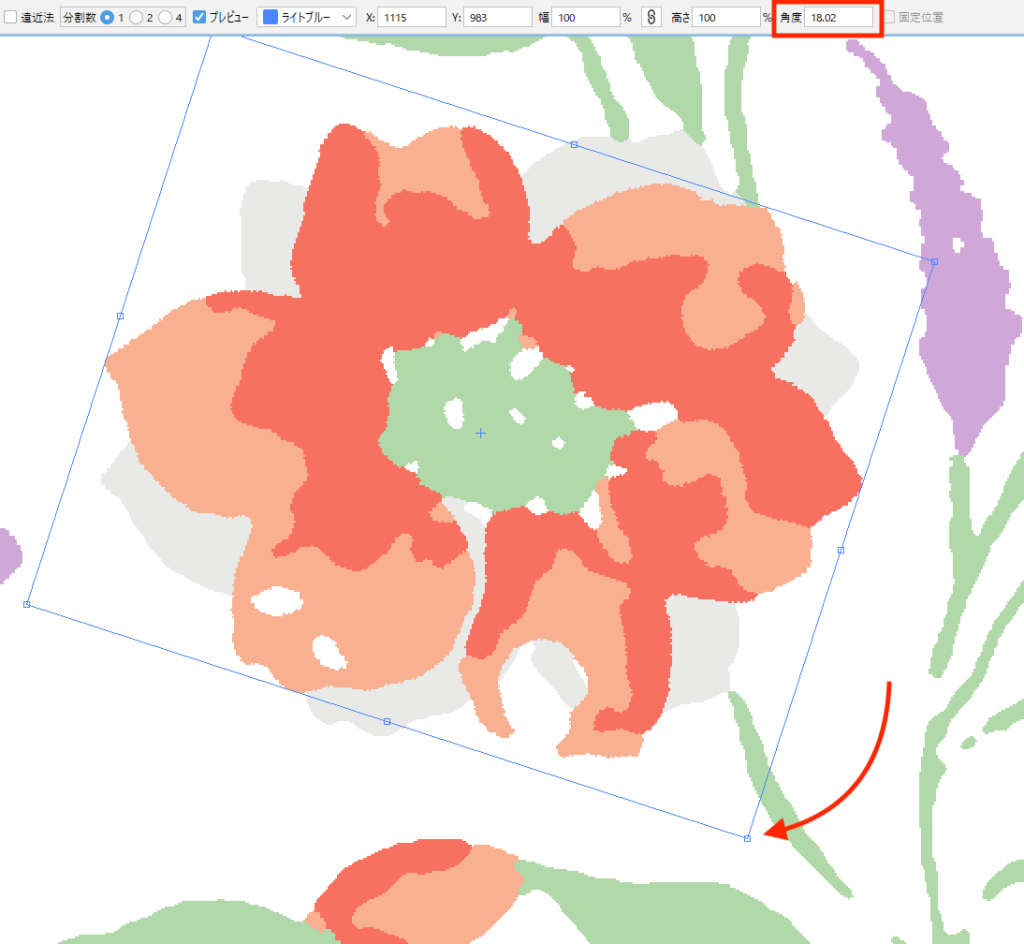Click the rightmost corner transform handle
Image resolution: width=1024 pixels, height=944 pixels.
935,262
